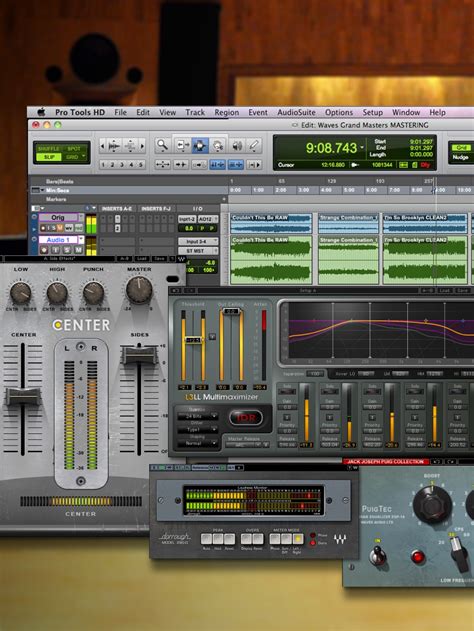Adjust the Center plugin MASTER knob
The image size is (474, 631).
click(139, 290)
